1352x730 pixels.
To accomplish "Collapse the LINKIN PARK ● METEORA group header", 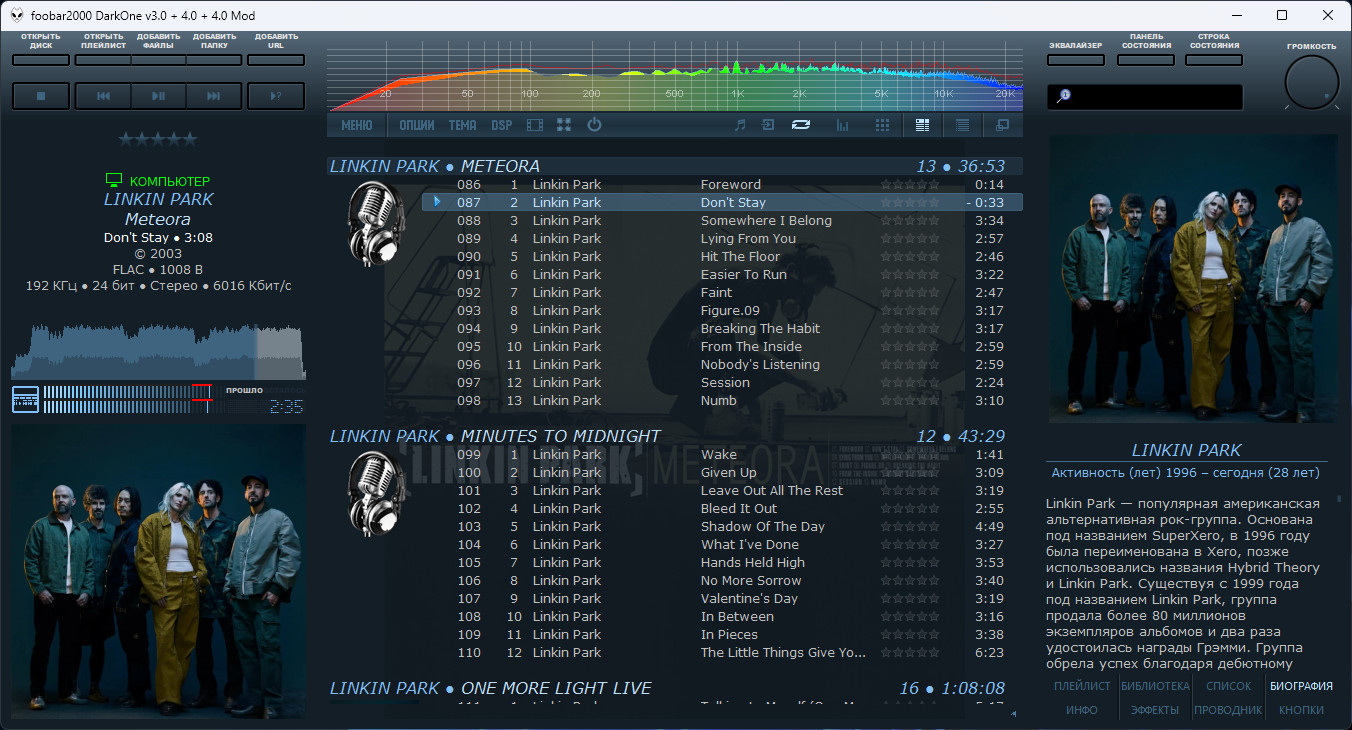I will pyautogui.click(x=675, y=166).
